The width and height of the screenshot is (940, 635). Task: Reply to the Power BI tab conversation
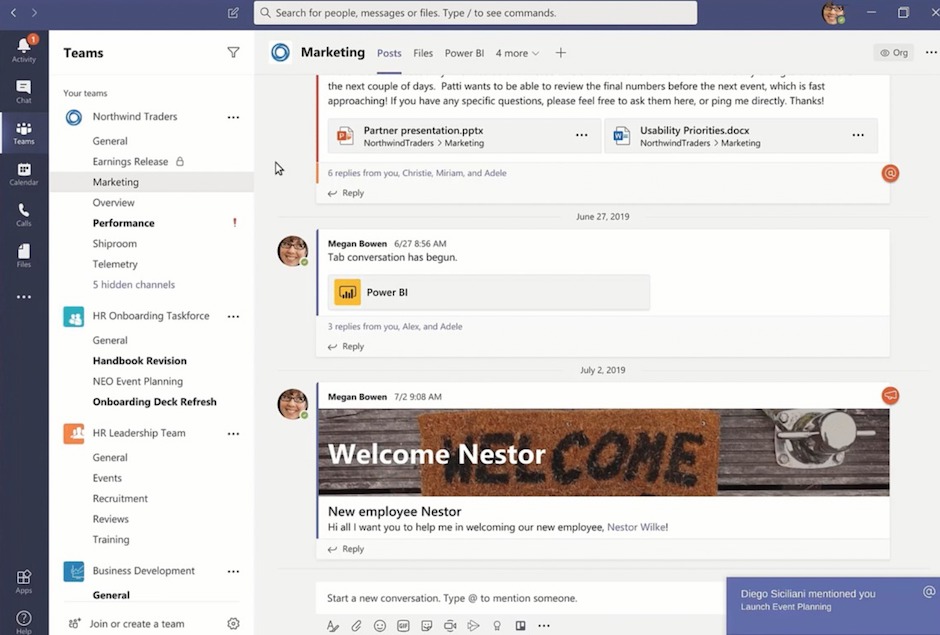click(x=346, y=346)
